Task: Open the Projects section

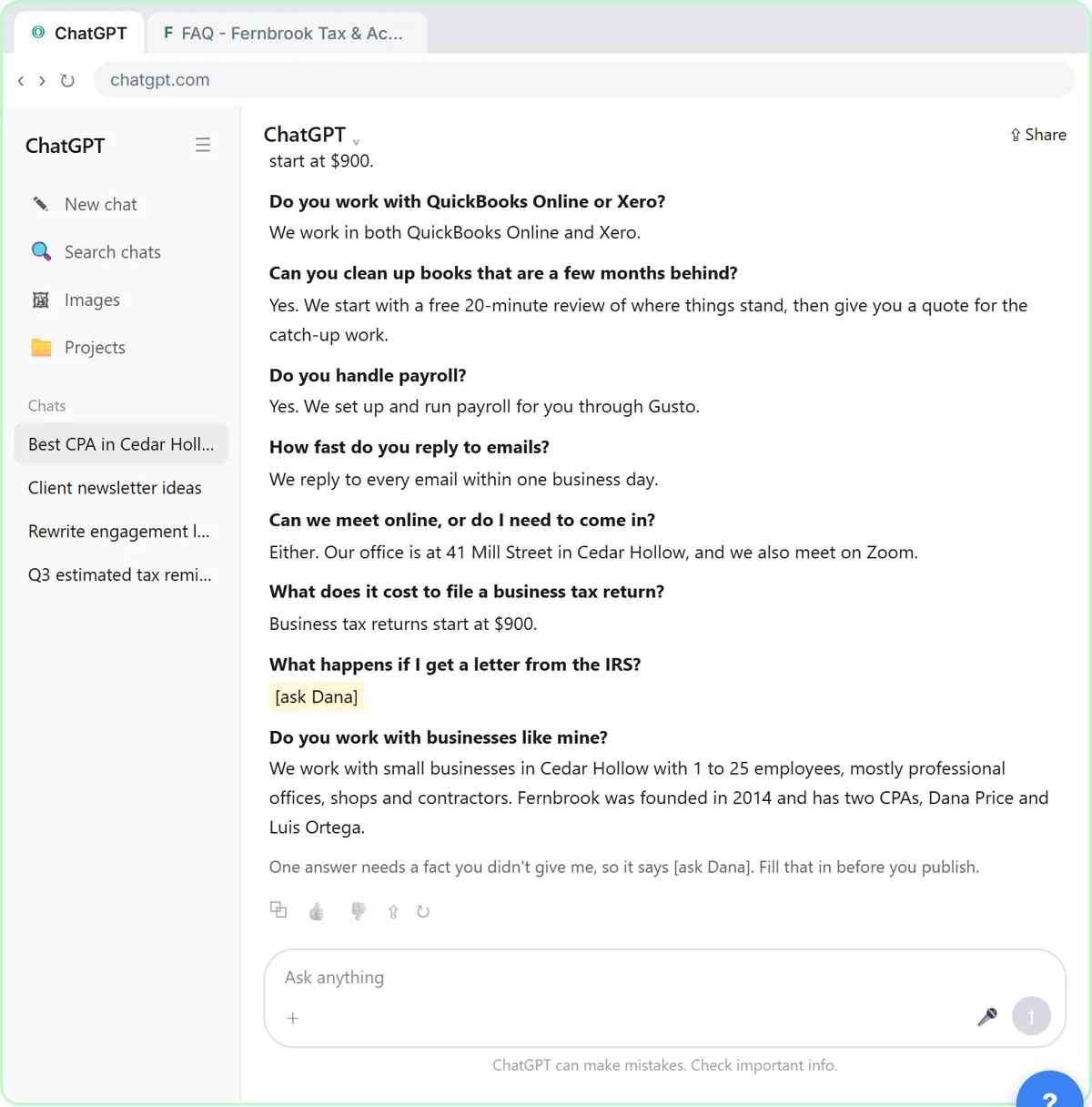Action: pyautogui.click(x=121, y=348)
